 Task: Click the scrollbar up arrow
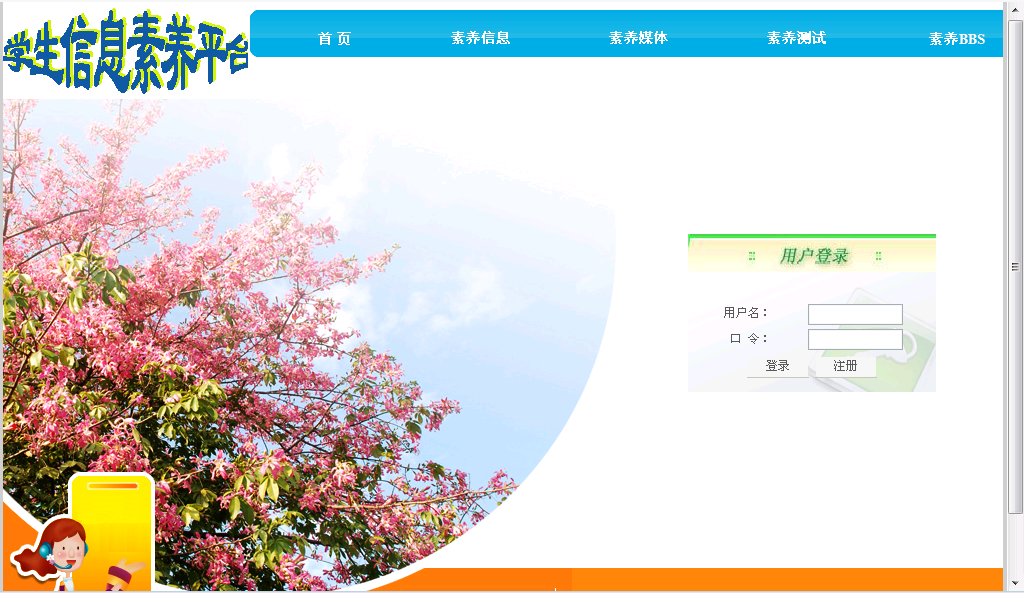(1015, 10)
